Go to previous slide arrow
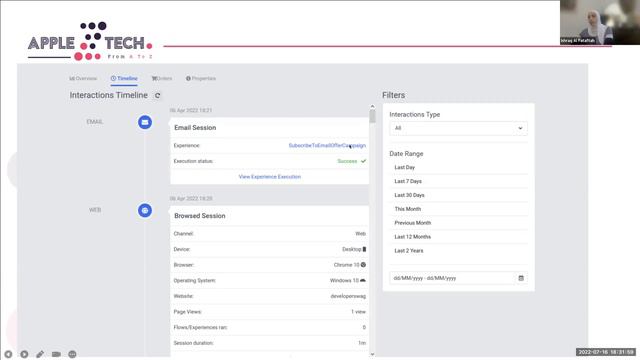This screenshot has width=640, height=360. tap(8, 354)
